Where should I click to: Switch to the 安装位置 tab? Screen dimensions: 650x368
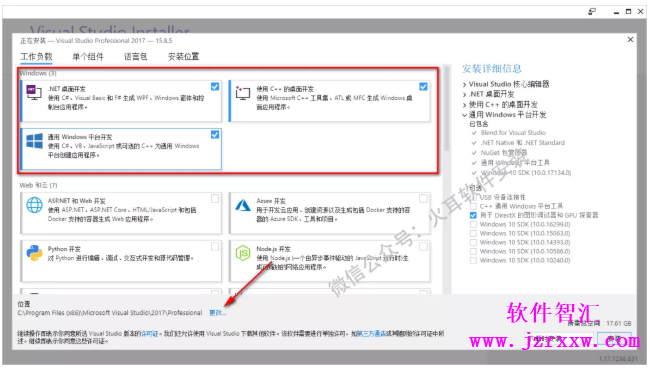click(x=183, y=56)
